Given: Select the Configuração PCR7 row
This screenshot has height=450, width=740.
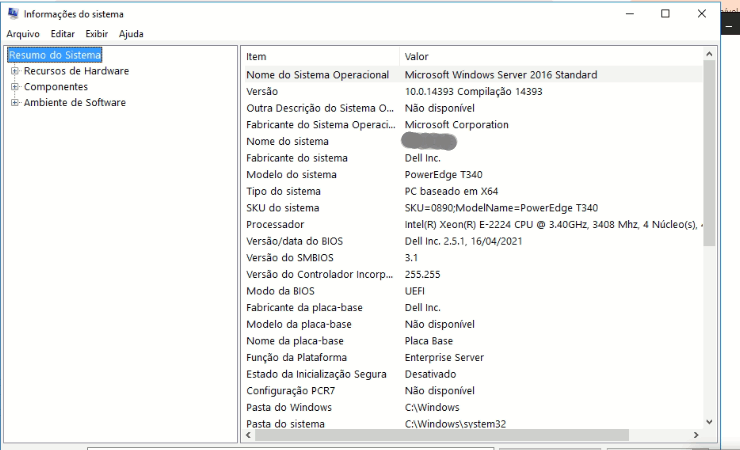Looking at the screenshot, I should pos(472,391).
